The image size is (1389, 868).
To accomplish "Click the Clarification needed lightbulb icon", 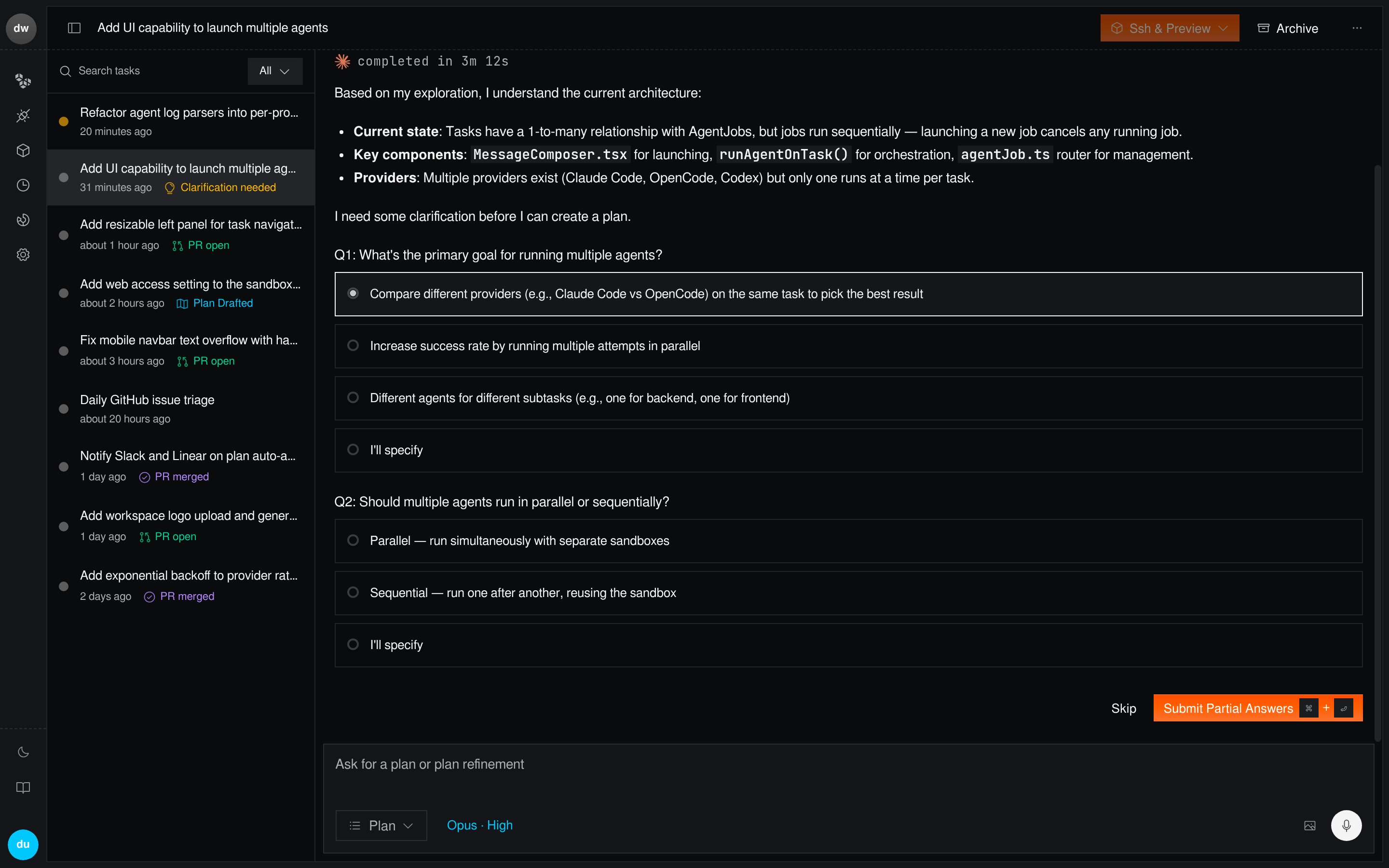I will pos(169,188).
